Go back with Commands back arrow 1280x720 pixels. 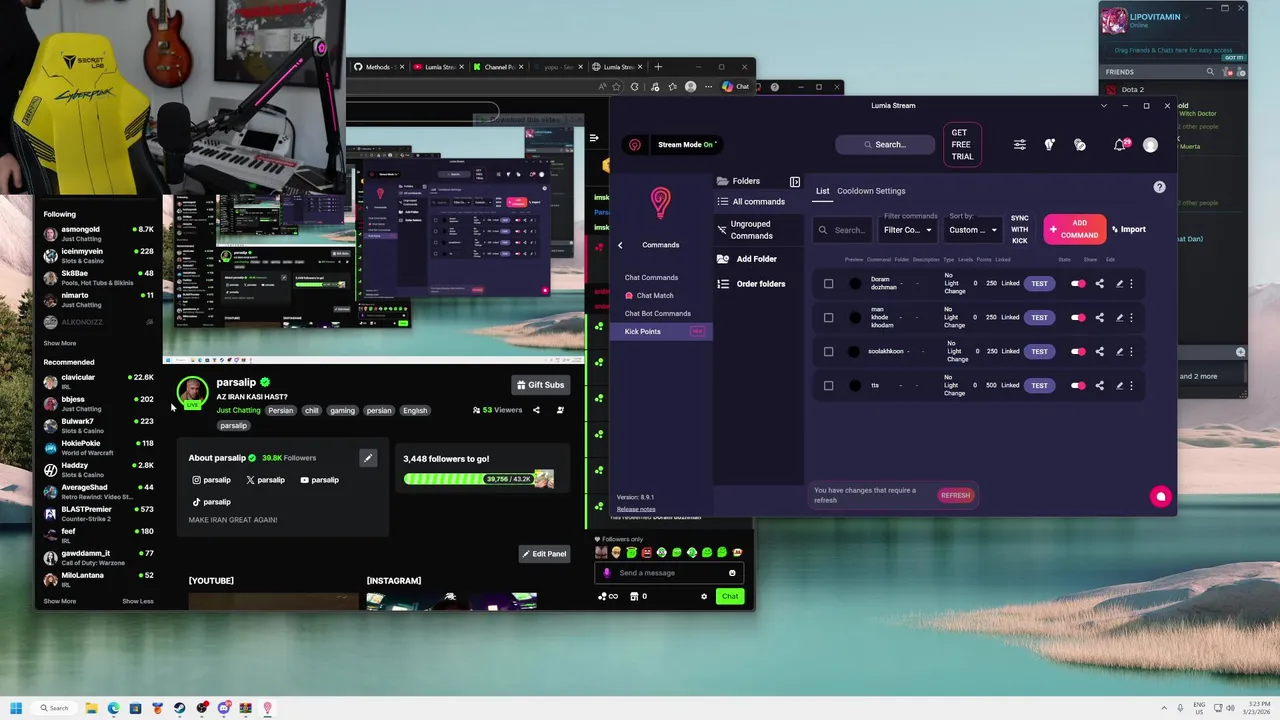point(620,245)
